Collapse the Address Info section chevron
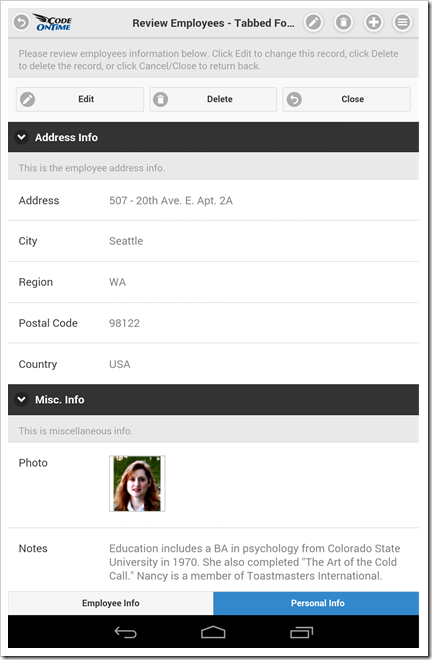The image size is (432, 660). point(21,137)
